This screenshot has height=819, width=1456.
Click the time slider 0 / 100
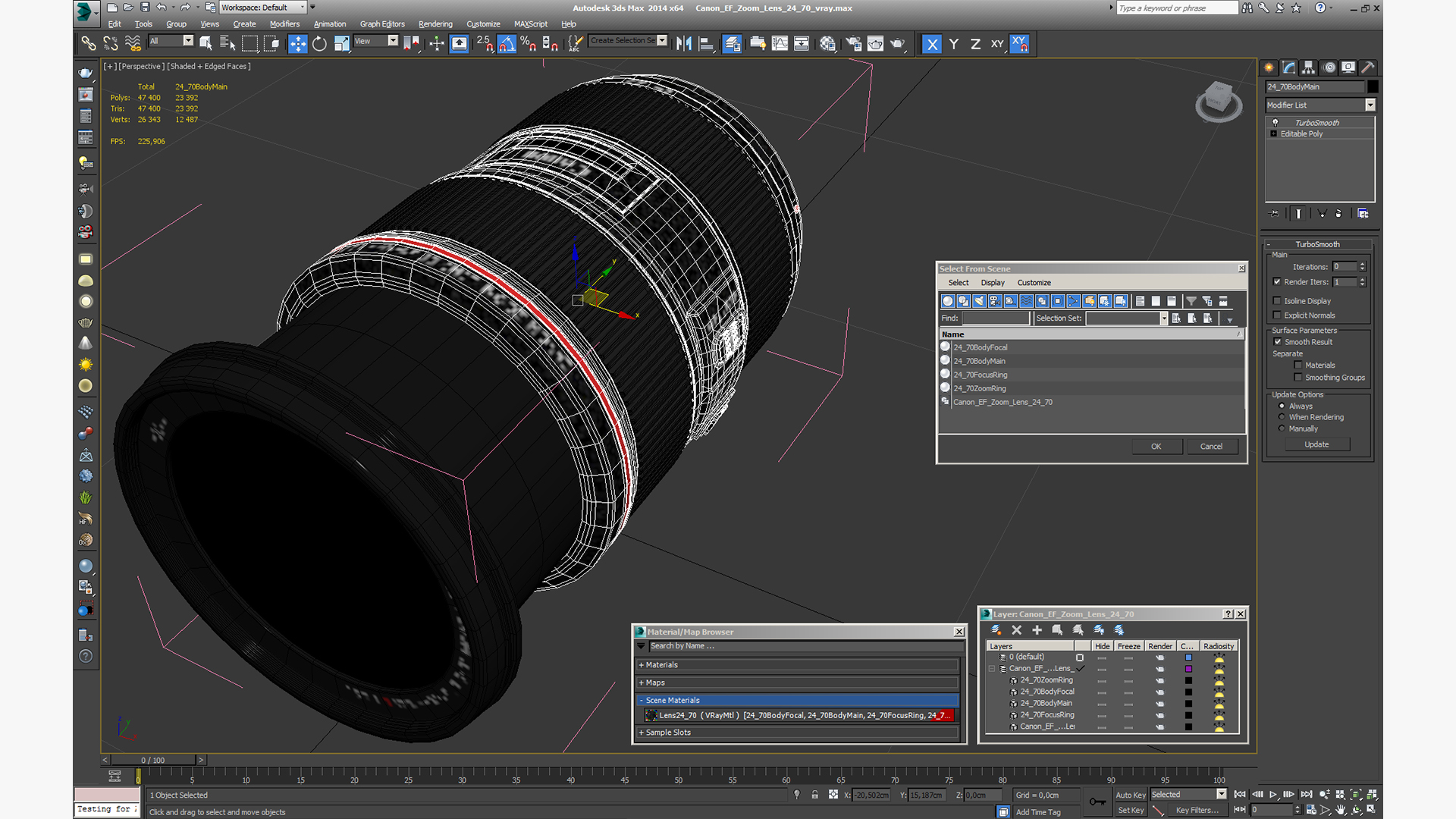(153, 760)
